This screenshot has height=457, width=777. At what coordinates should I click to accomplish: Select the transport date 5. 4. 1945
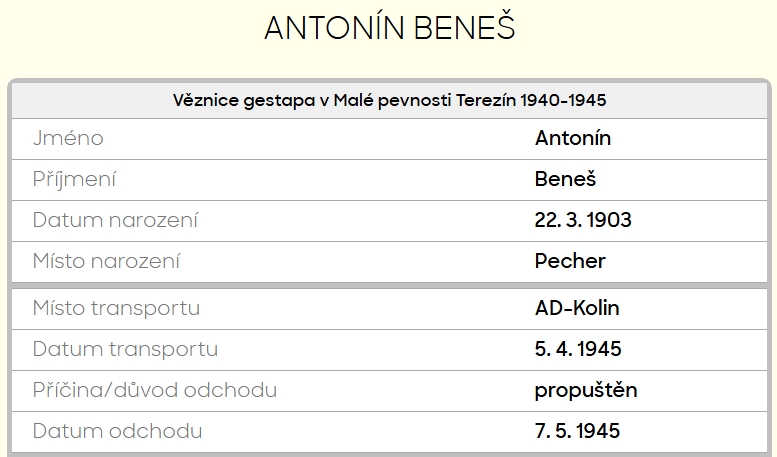(x=578, y=350)
